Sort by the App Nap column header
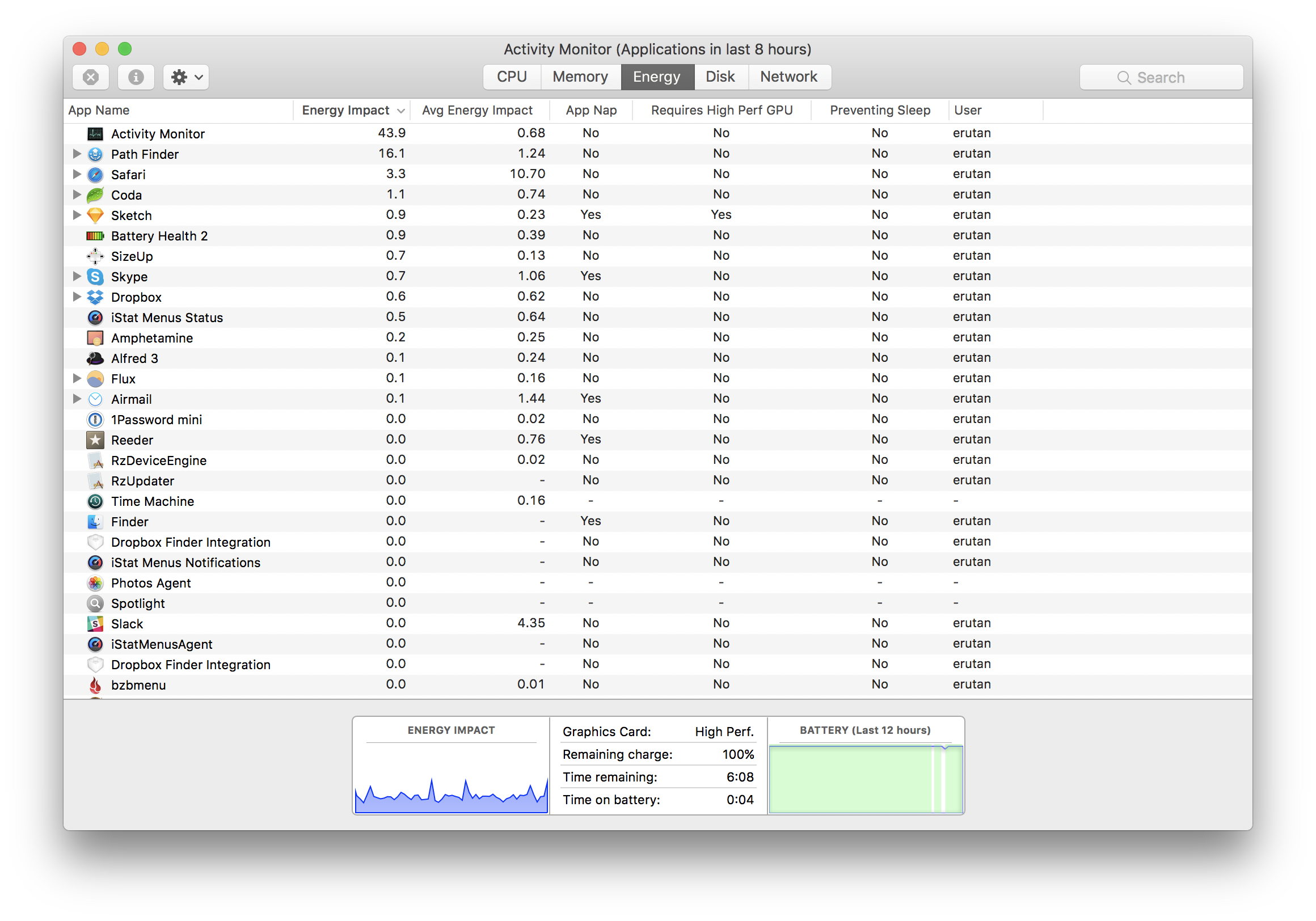 tap(591, 110)
